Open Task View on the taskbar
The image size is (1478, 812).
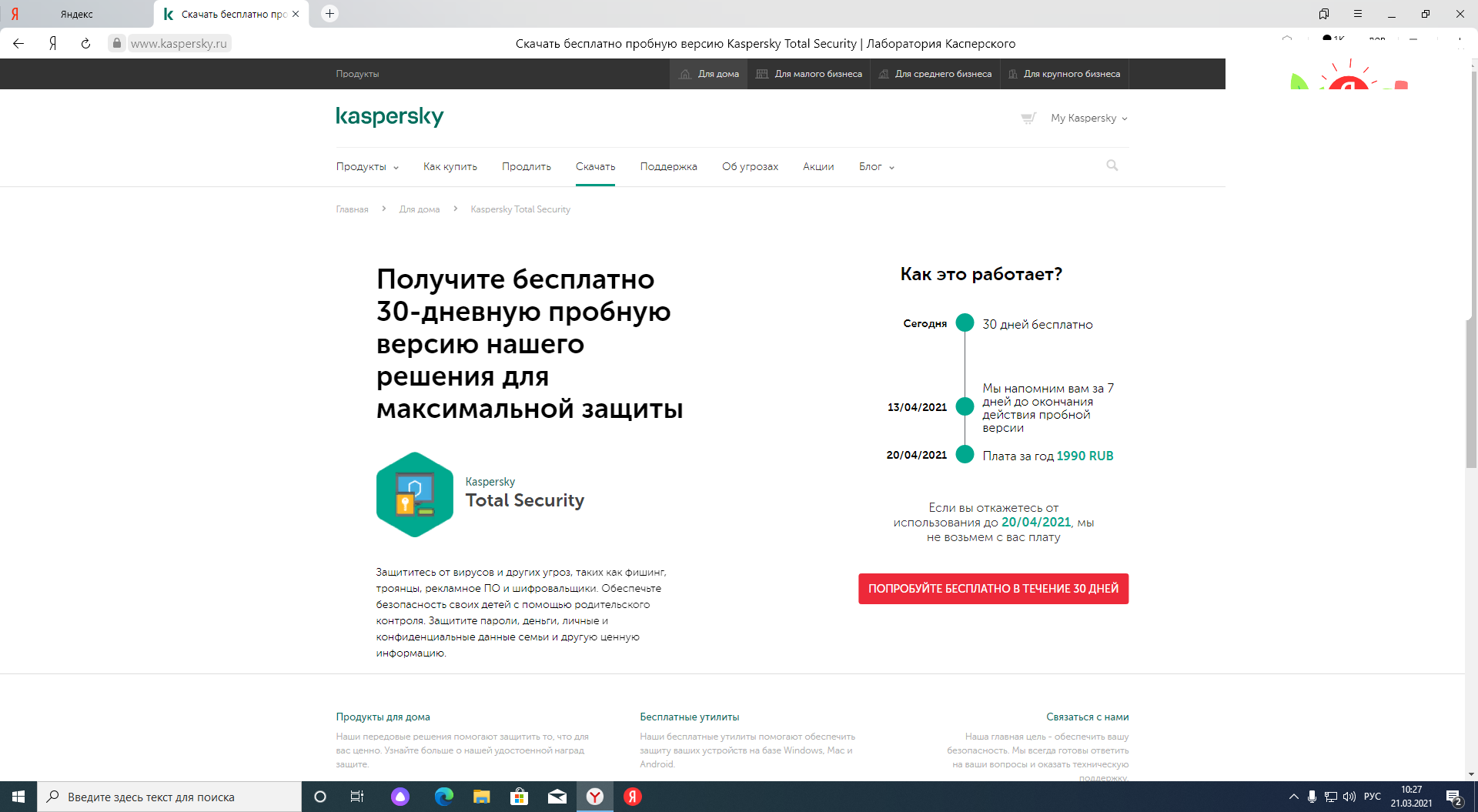[357, 797]
